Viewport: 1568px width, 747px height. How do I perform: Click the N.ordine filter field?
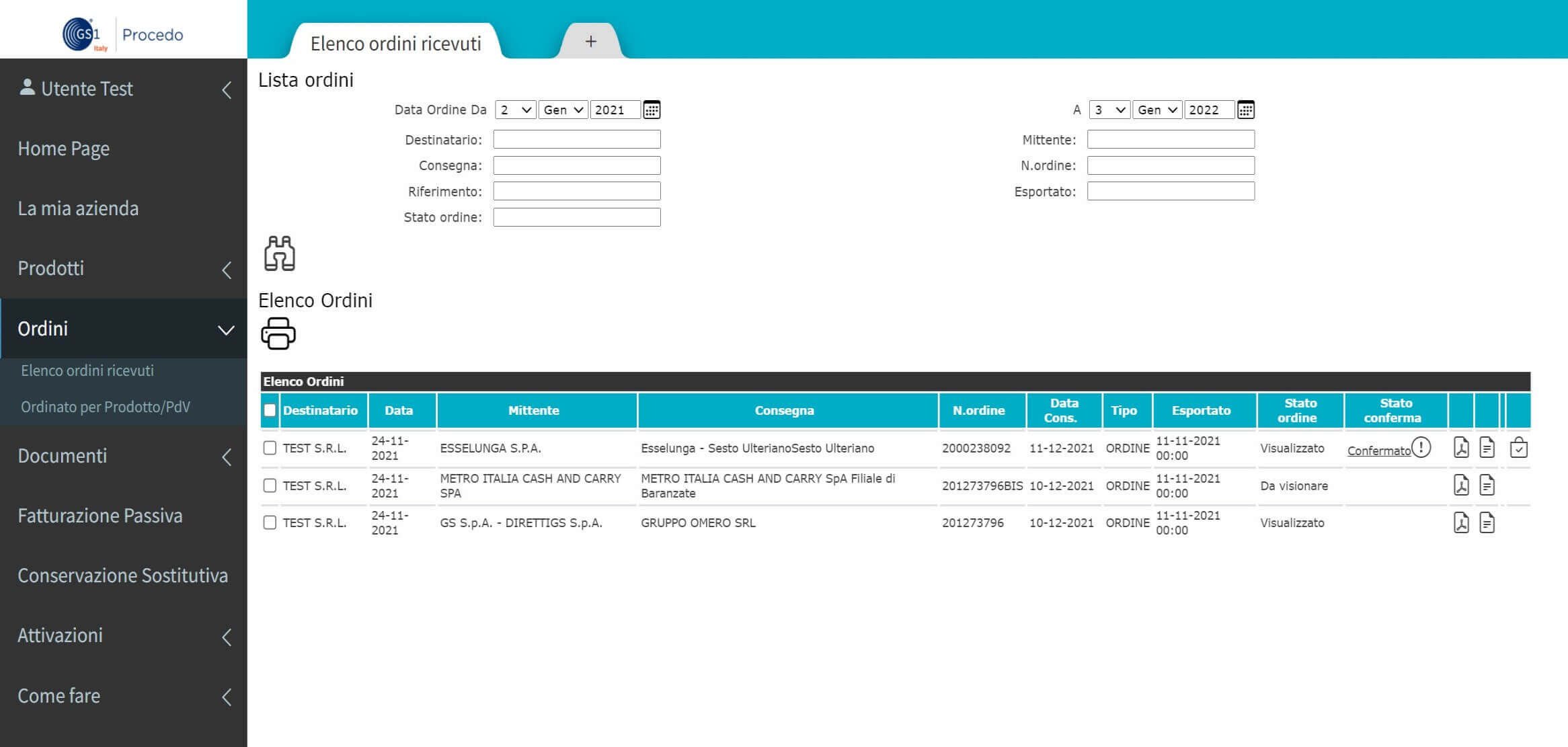click(1171, 165)
